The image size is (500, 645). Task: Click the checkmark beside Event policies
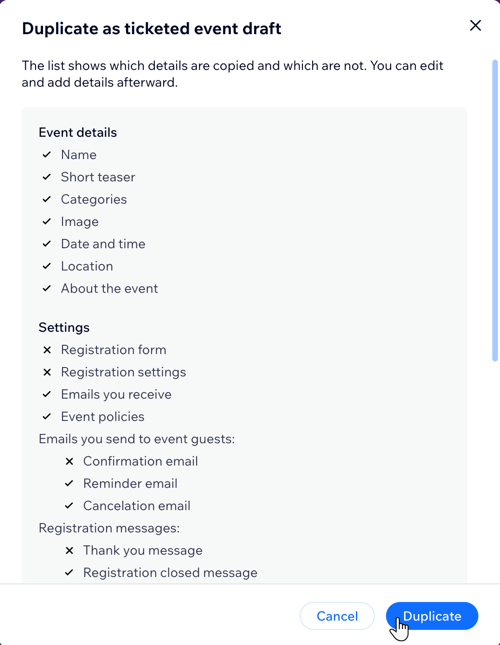point(47,416)
